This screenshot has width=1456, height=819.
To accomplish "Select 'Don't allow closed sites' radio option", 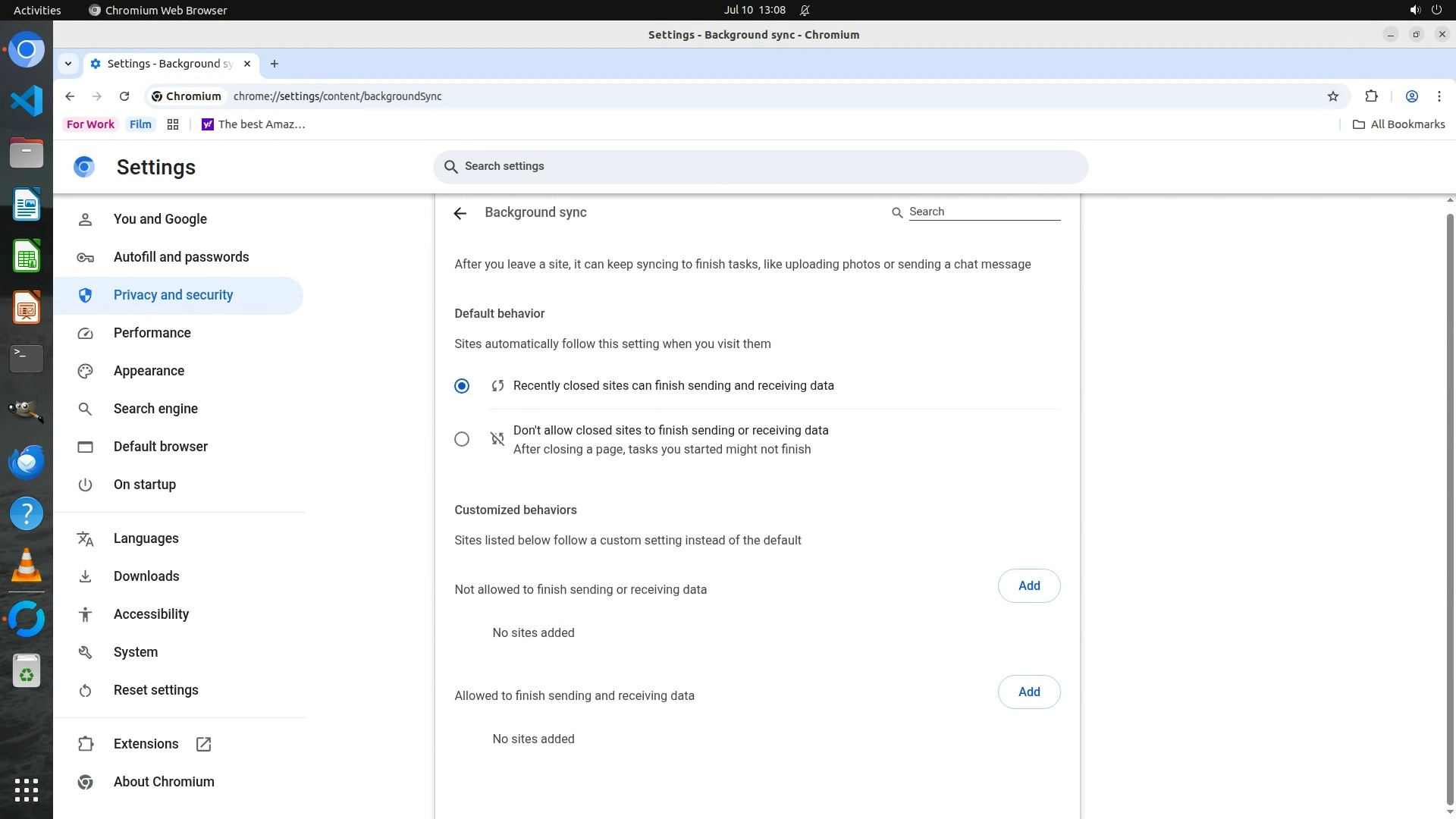I will pos(462,439).
